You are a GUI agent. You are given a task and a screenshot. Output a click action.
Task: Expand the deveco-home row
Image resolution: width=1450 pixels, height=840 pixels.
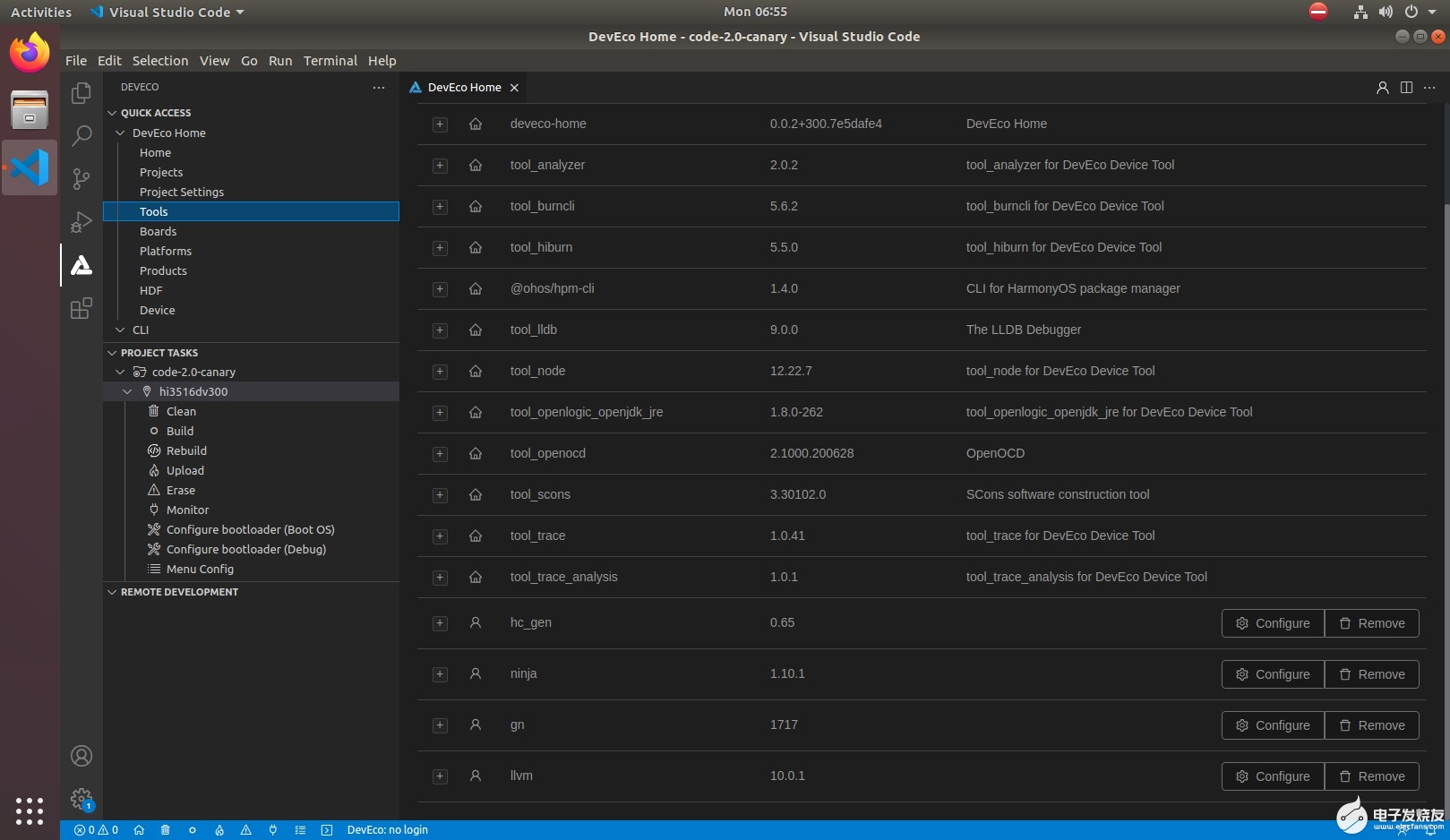pos(440,124)
